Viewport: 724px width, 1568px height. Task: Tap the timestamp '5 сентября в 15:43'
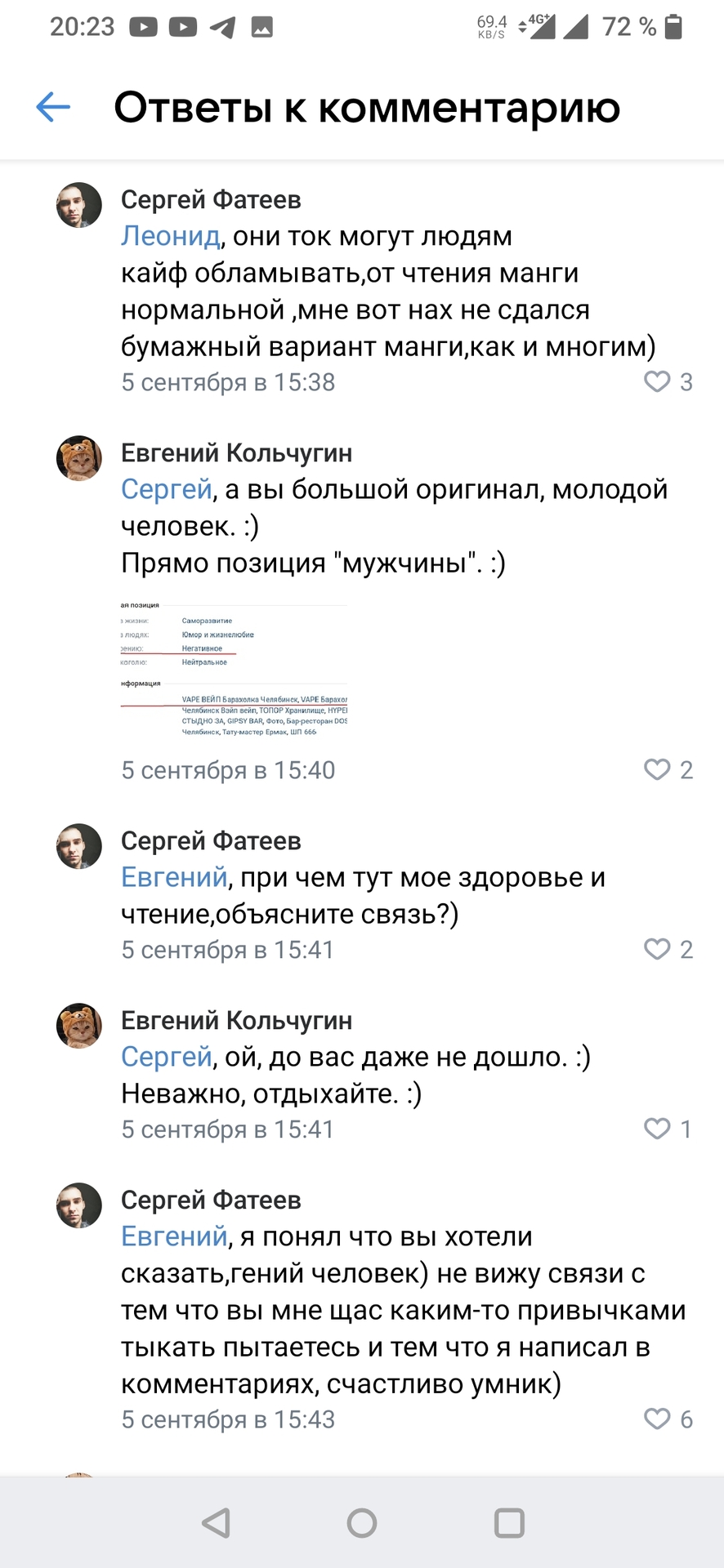(228, 1419)
